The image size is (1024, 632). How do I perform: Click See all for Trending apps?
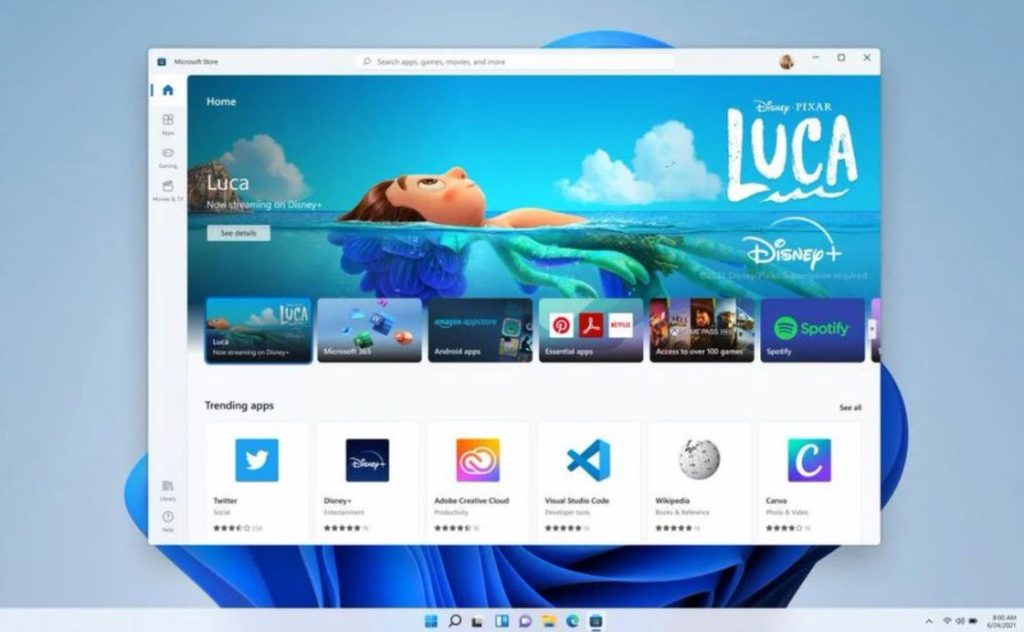[850, 407]
